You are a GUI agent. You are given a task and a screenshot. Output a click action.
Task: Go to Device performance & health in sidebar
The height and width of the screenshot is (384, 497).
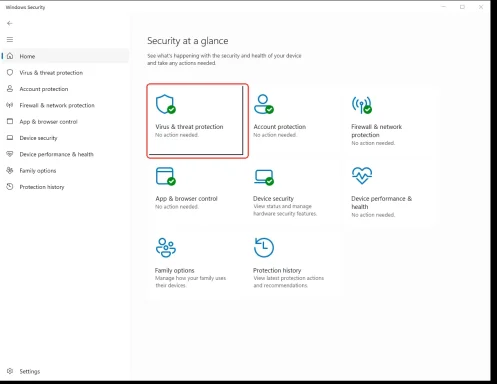pos(56,154)
